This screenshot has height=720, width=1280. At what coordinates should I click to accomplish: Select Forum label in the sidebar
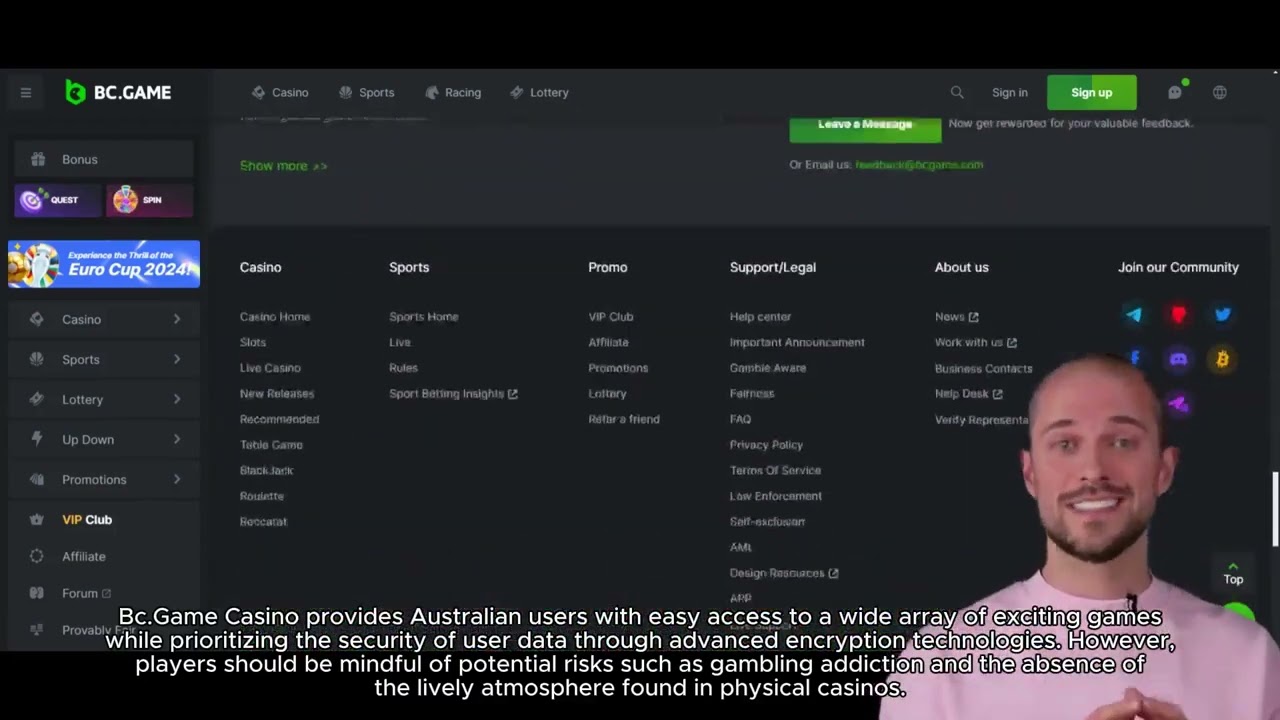pos(80,593)
